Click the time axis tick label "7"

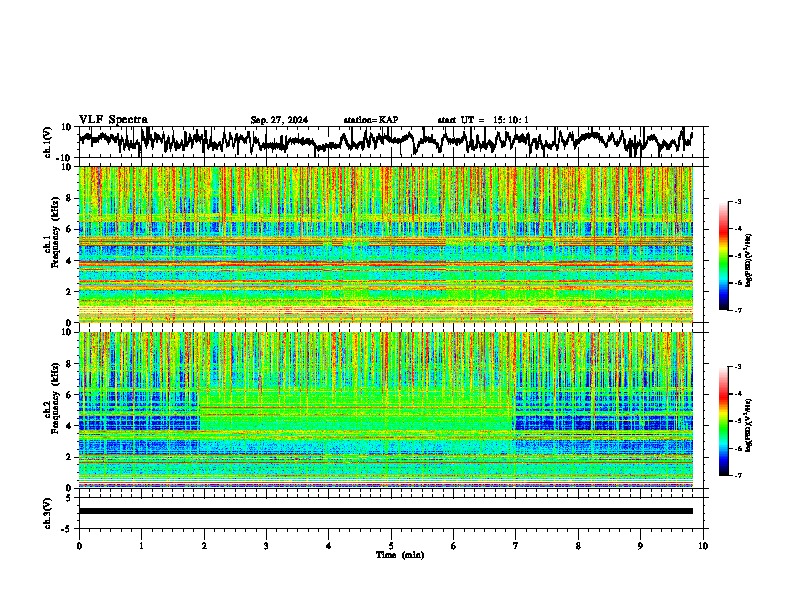516,546
